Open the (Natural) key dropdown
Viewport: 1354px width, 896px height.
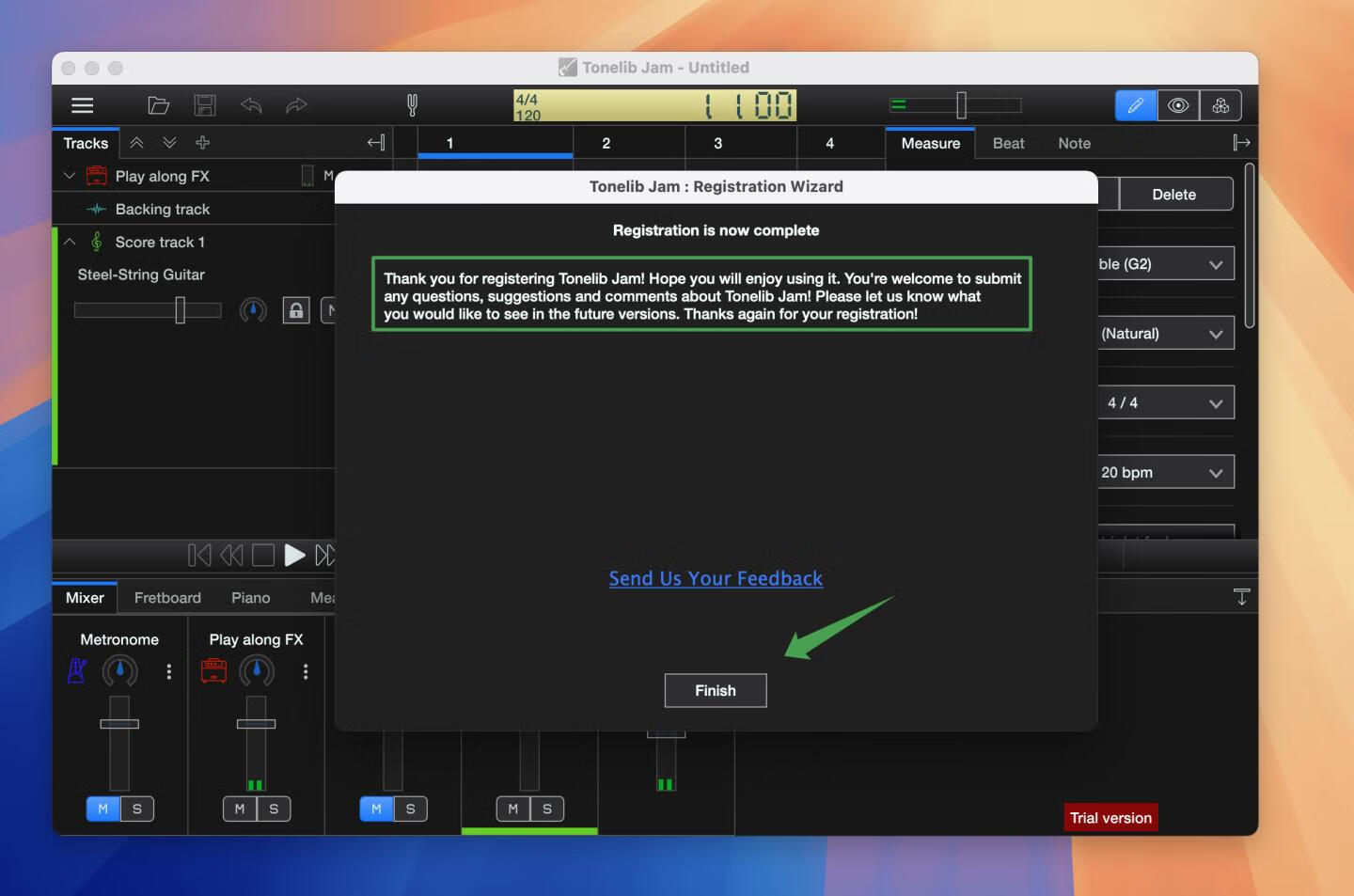pos(1165,334)
